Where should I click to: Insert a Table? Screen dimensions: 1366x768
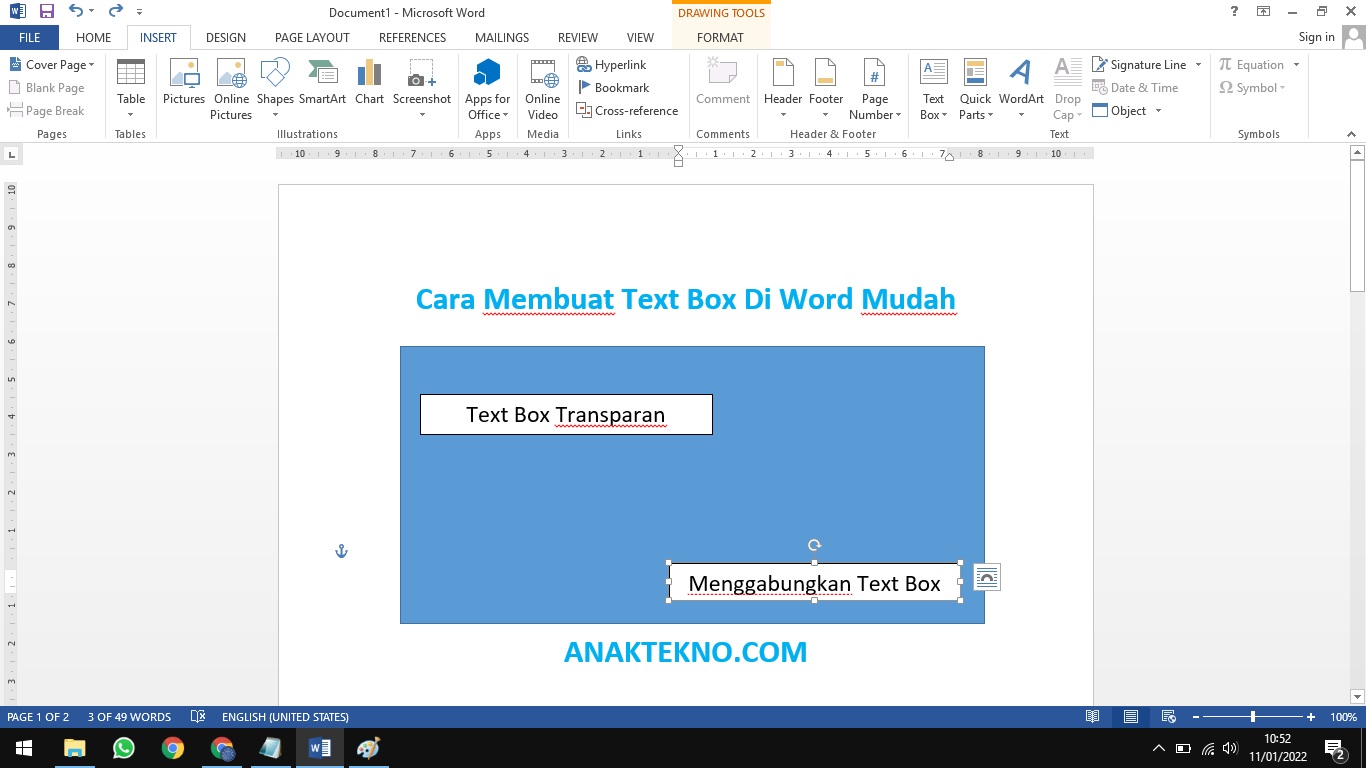(x=131, y=89)
